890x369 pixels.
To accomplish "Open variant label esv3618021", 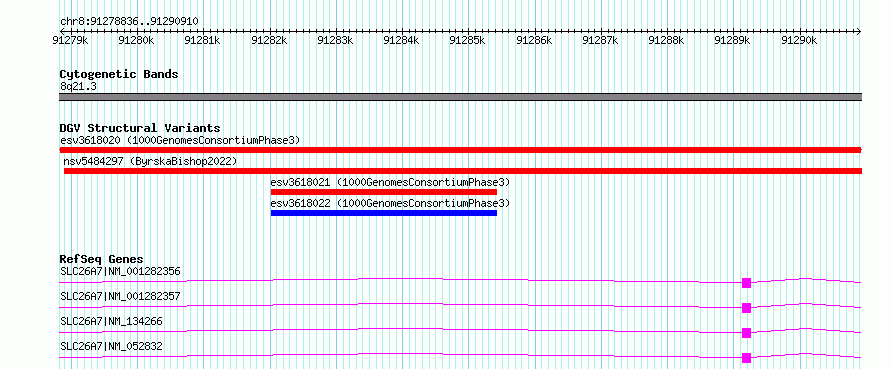I will [x=391, y=182].
